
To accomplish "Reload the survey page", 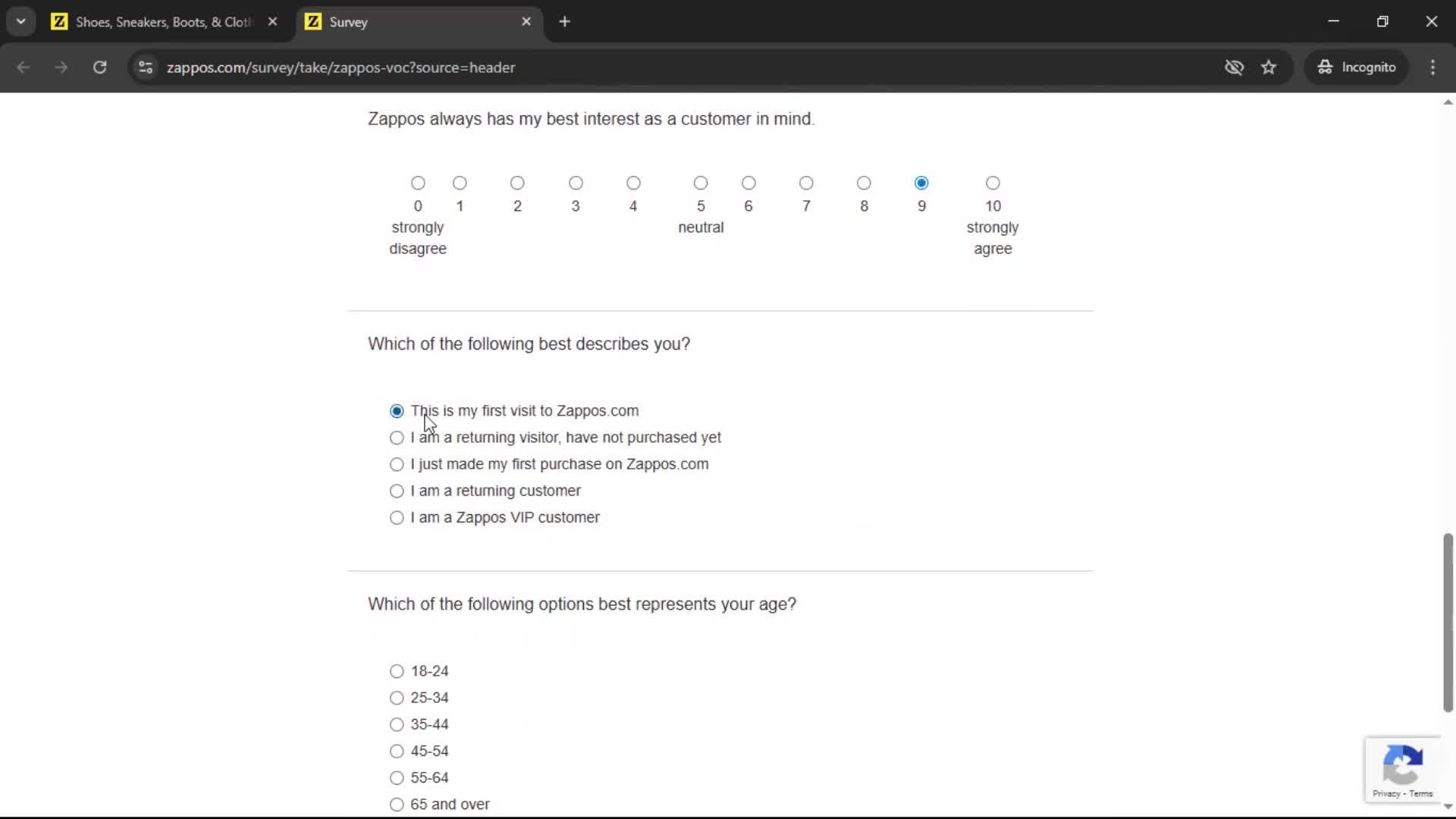I will [x=99, y=67].
